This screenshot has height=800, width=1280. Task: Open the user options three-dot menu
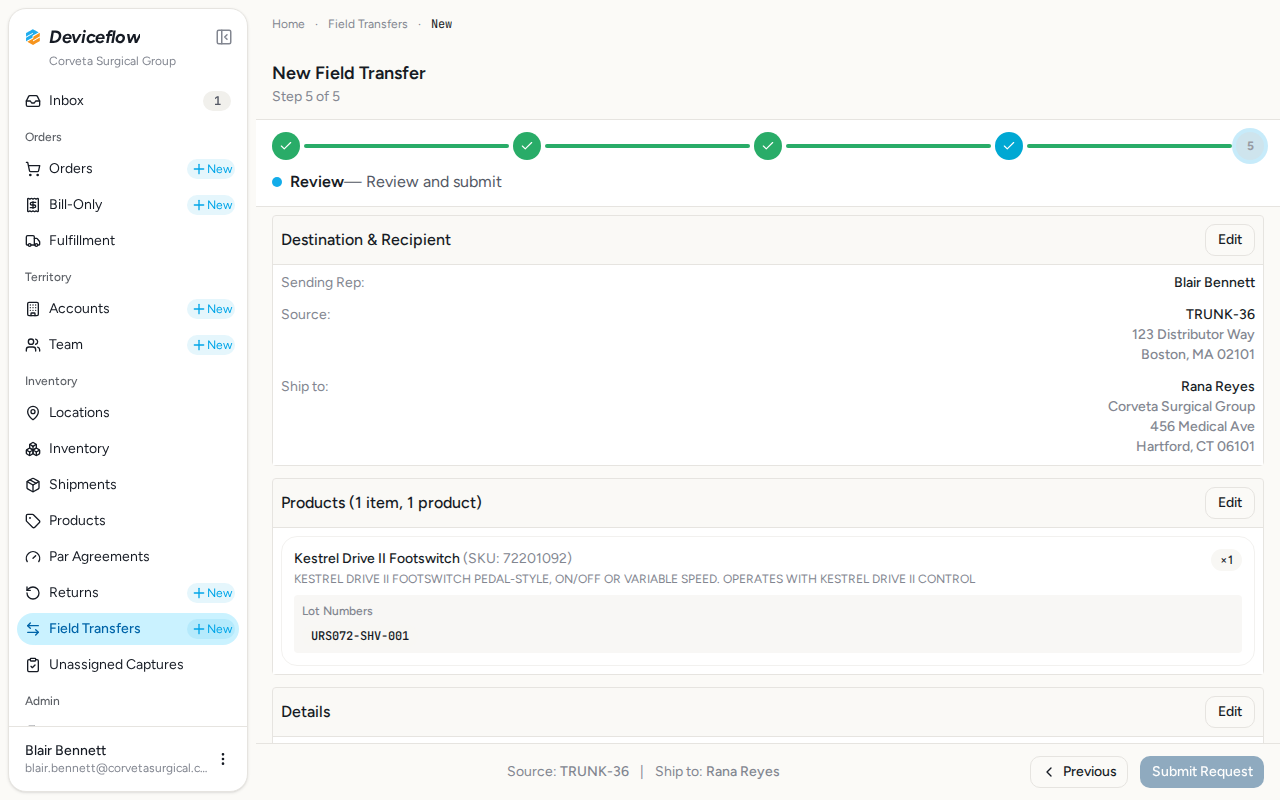[223, 759]
